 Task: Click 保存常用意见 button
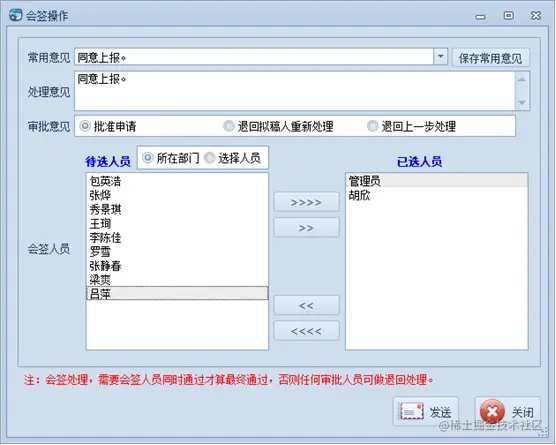point(491,58)
